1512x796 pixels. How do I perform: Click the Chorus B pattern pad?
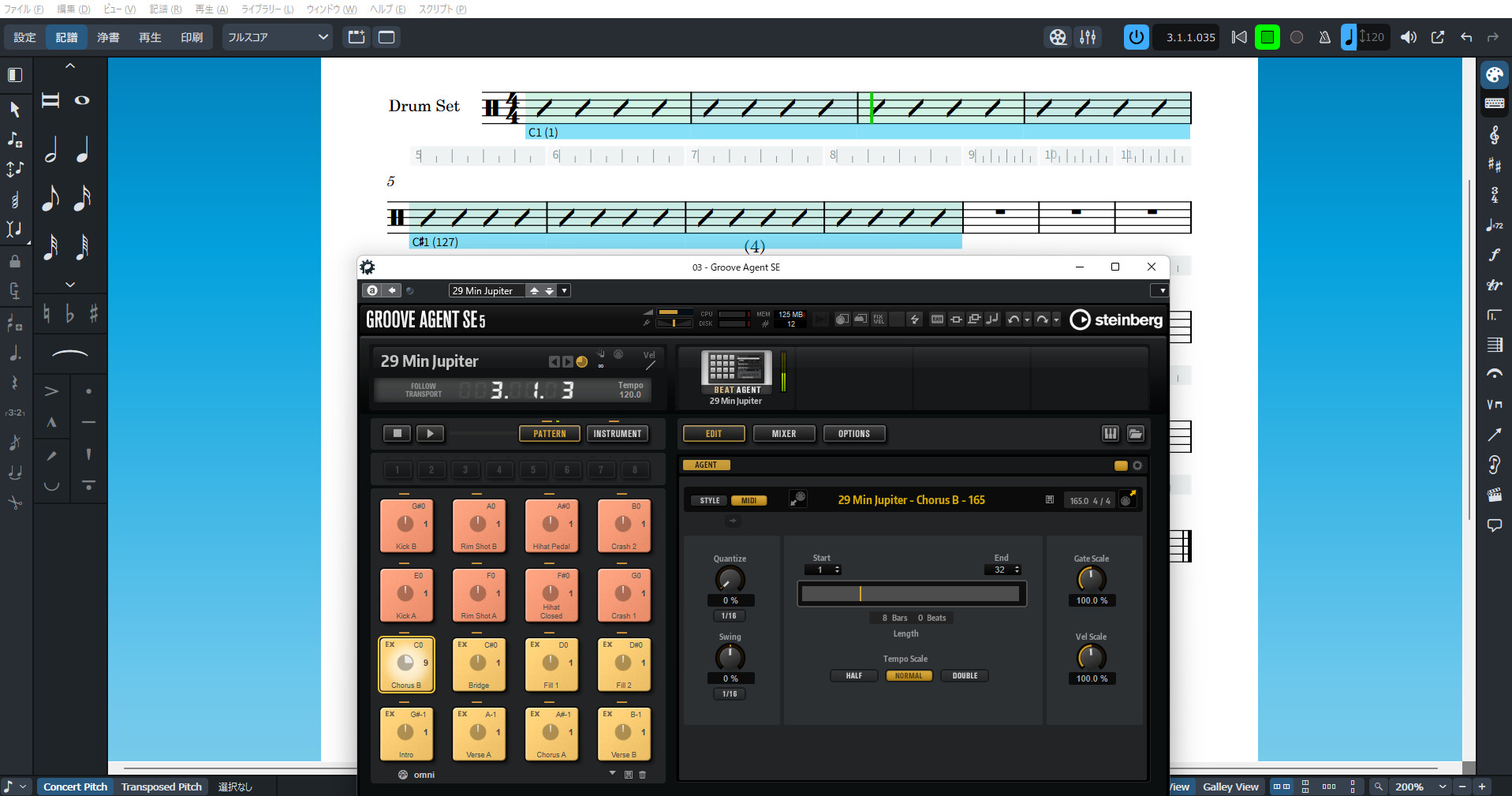pyautogui.click(x=406, y=665)
